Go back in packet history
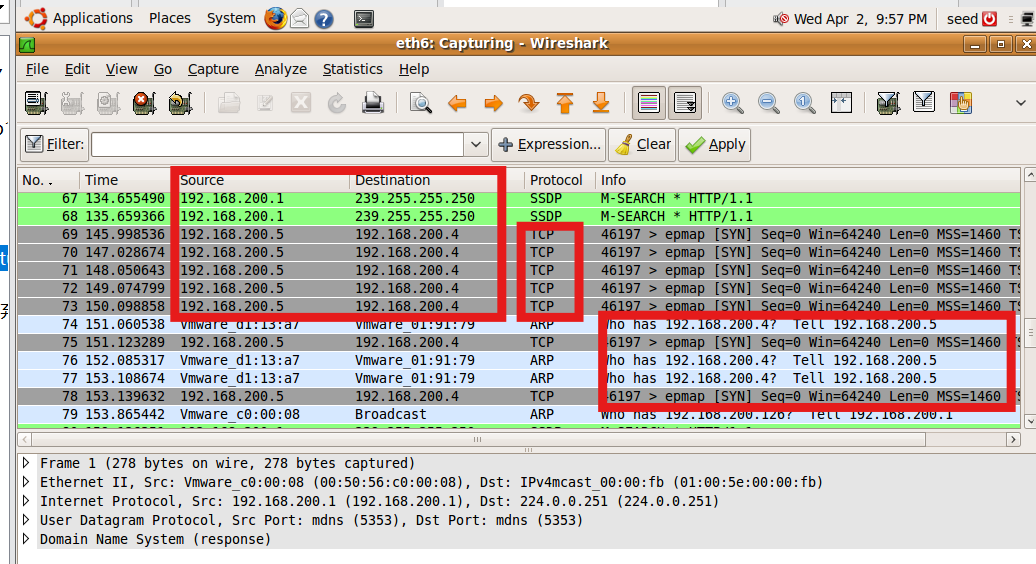This screenshot has height=564, width=1036. tap(457, 103)
